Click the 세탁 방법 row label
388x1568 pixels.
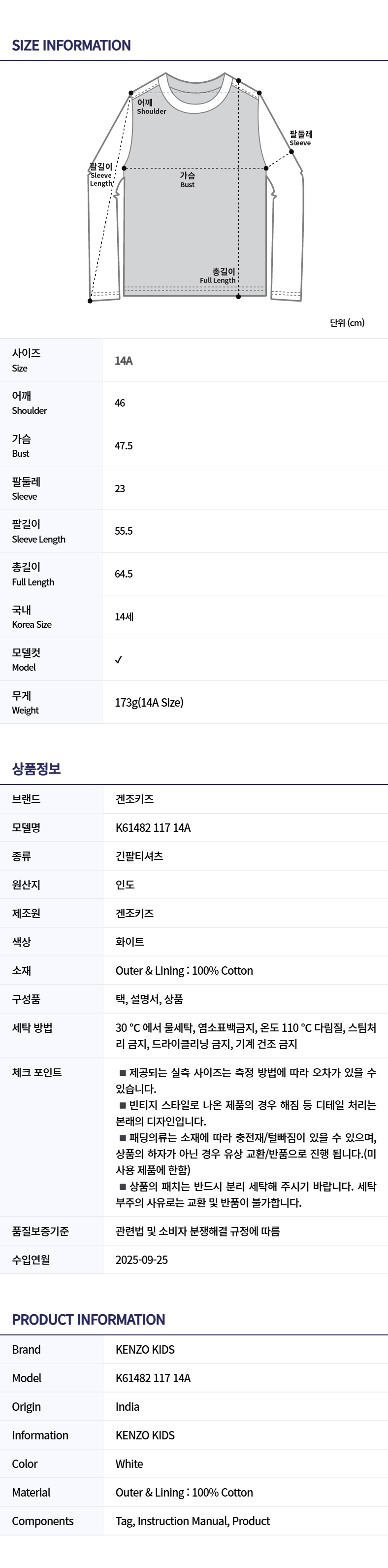[x=32, y=1027]
